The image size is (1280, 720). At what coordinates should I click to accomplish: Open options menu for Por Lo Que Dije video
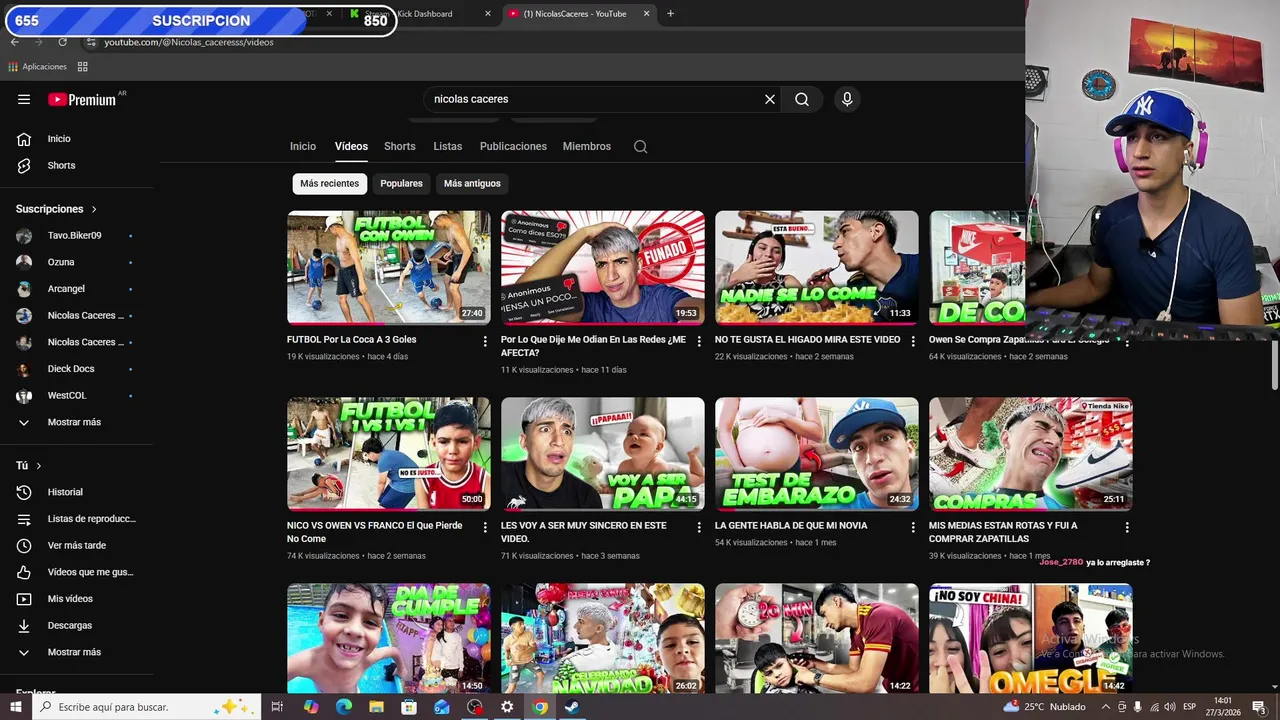[x=699, y=341]
